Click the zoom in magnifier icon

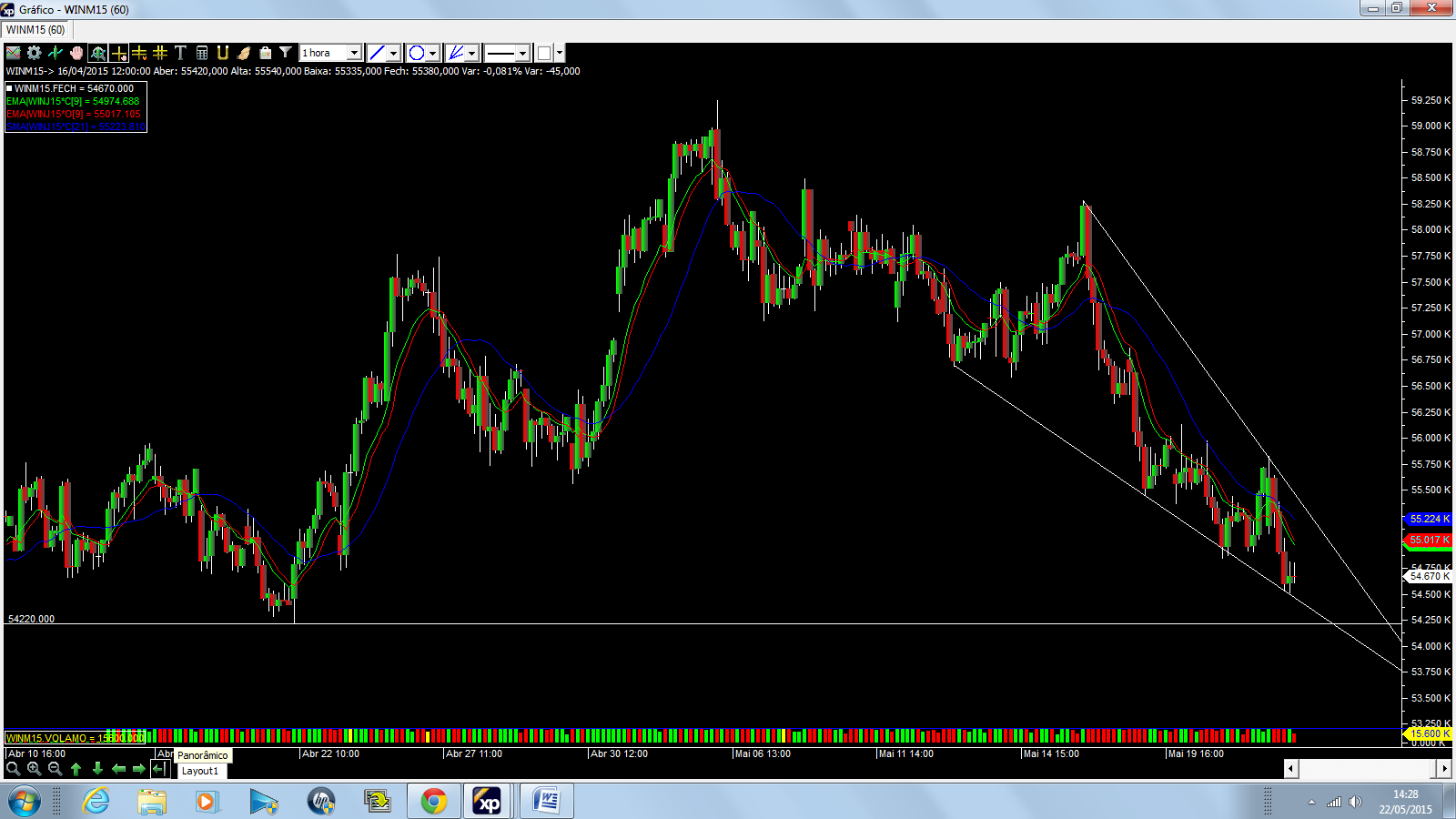tap(34, 769)
